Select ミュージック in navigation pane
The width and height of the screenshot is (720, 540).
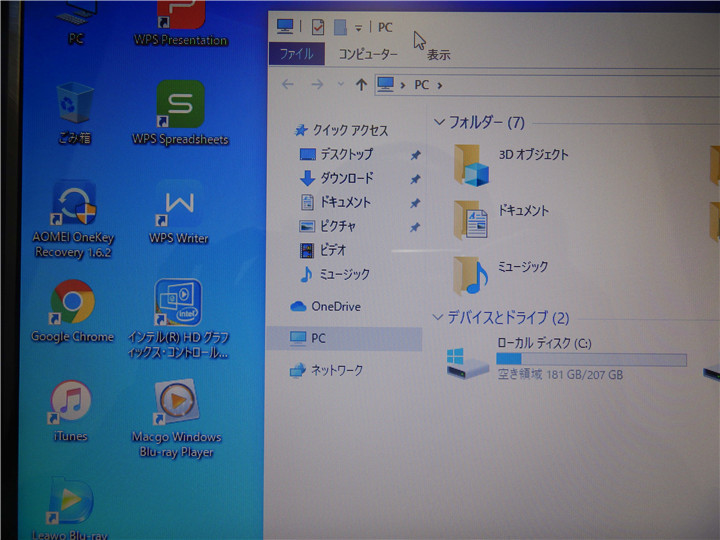coord(335,275)
